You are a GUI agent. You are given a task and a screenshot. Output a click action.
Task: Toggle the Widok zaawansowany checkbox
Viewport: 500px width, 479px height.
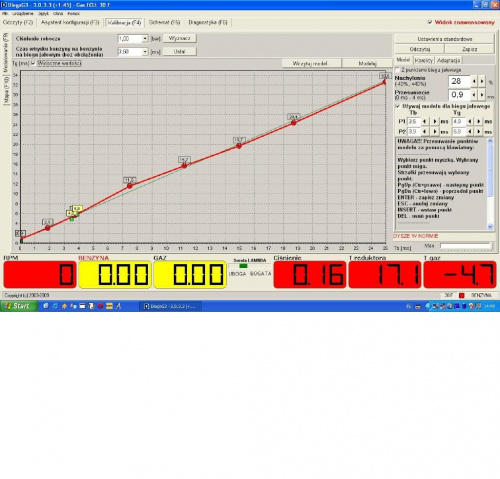click(x=430, y=22)
